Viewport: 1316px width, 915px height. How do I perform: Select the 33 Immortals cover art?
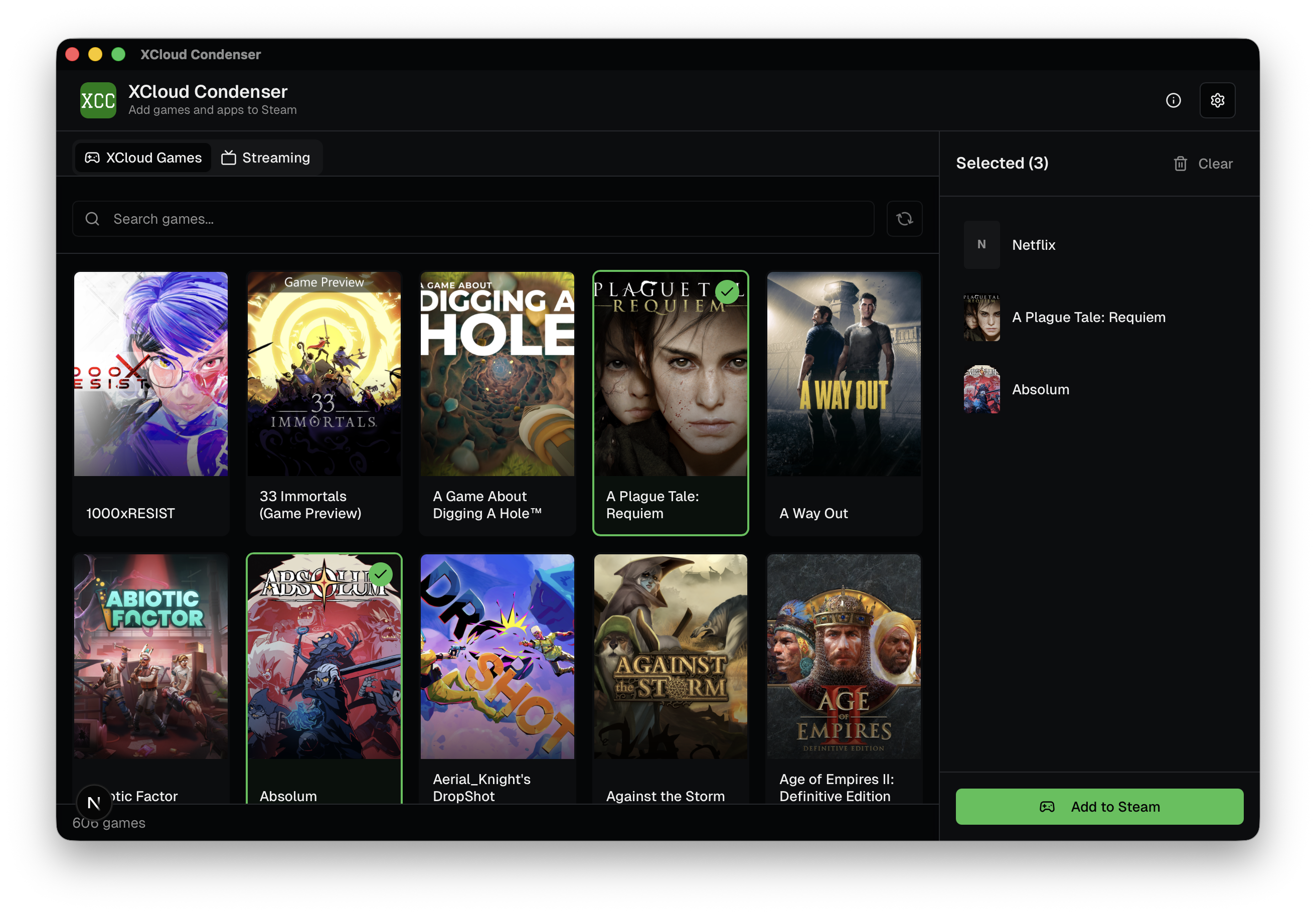click(324, 374)
